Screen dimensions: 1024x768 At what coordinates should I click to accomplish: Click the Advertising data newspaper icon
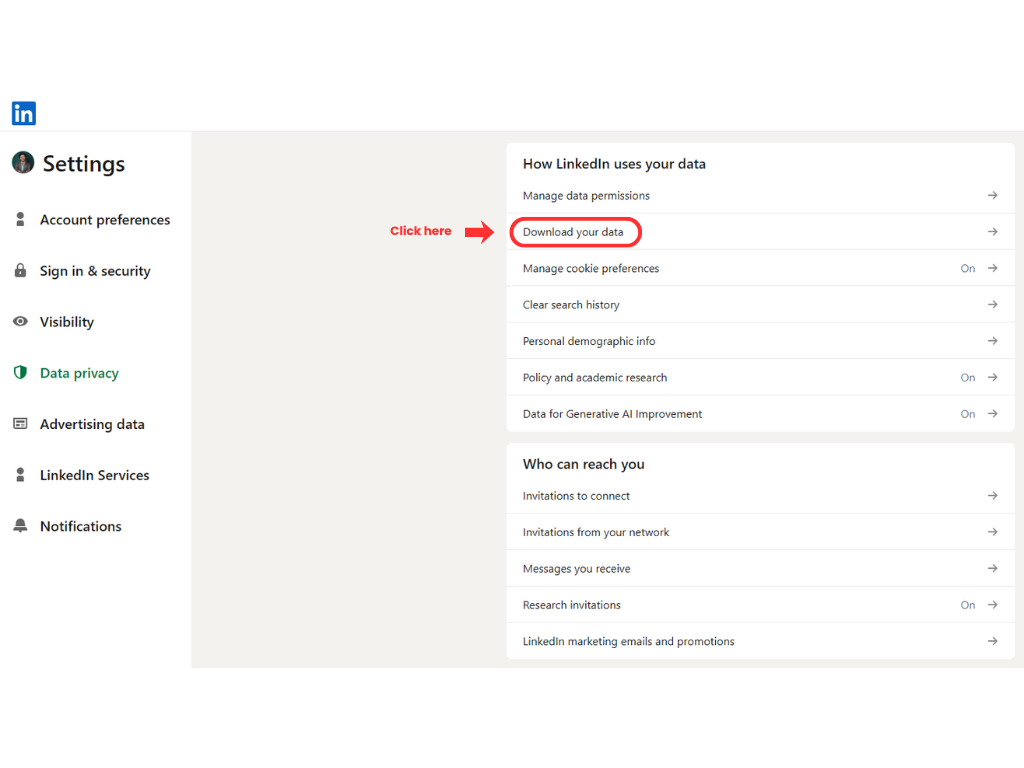point(20,424)
